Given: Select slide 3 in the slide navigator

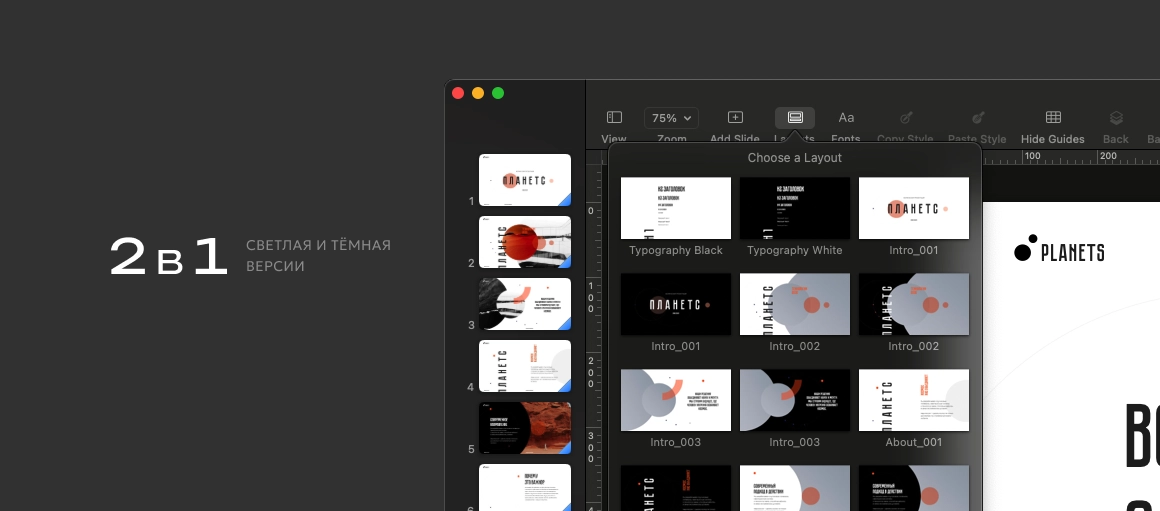Looking at the screenshot, I should coord(525,304).
